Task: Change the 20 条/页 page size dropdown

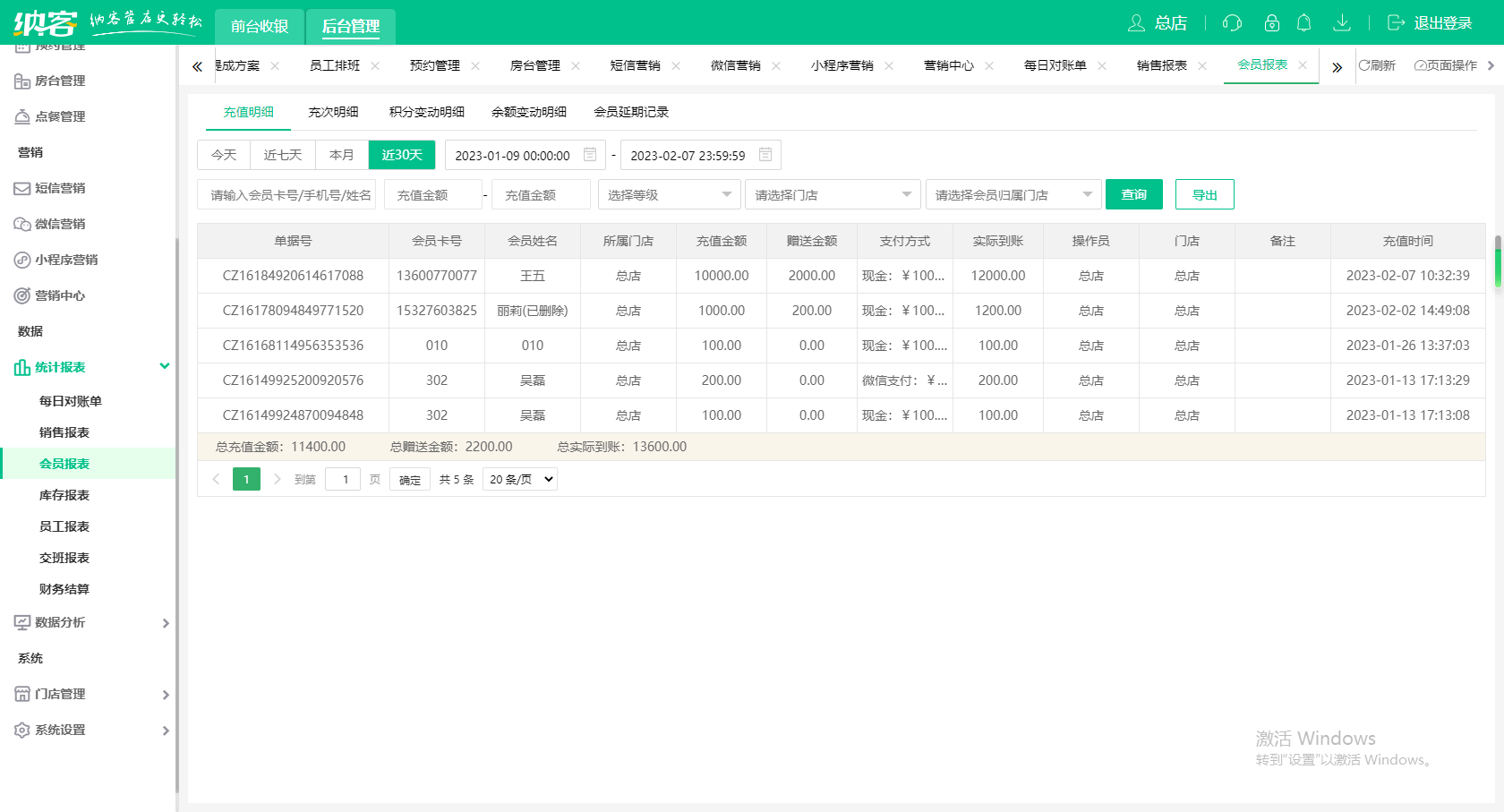Action: pyautogui.click(x=520, y=479)
